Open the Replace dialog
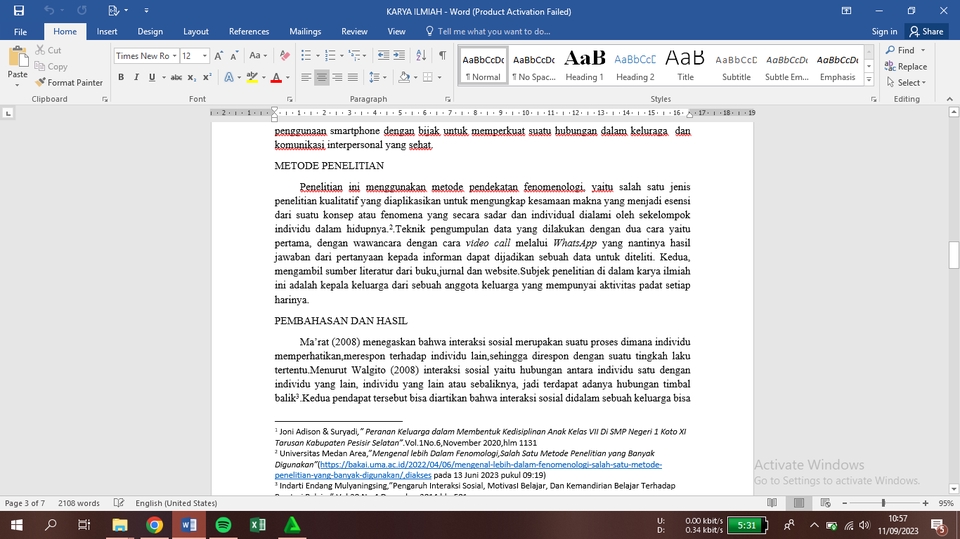This screenshot has width=960, height=539. [x=906, y=66]
